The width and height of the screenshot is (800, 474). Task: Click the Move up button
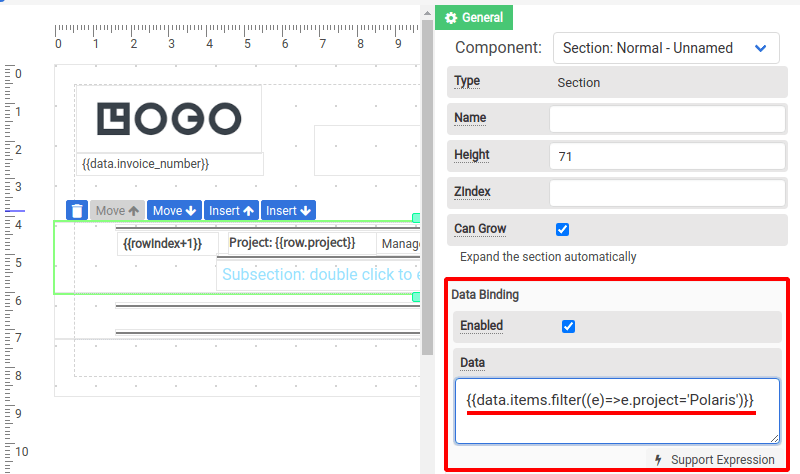point(117,210)
